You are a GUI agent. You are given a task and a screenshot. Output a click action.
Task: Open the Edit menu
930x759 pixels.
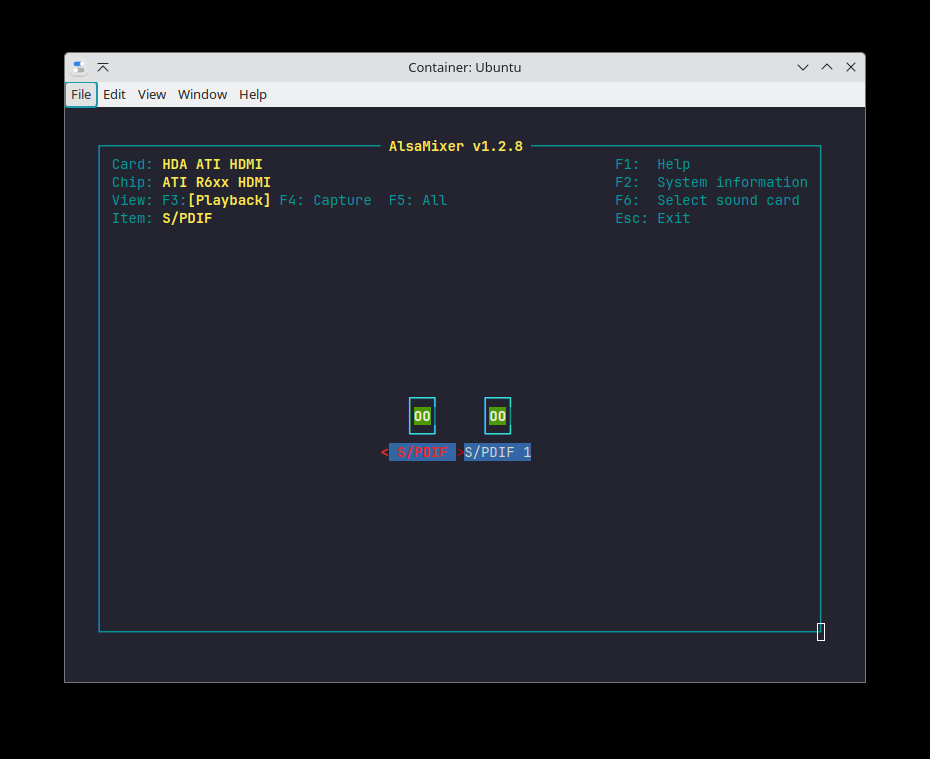click(114, 95)
